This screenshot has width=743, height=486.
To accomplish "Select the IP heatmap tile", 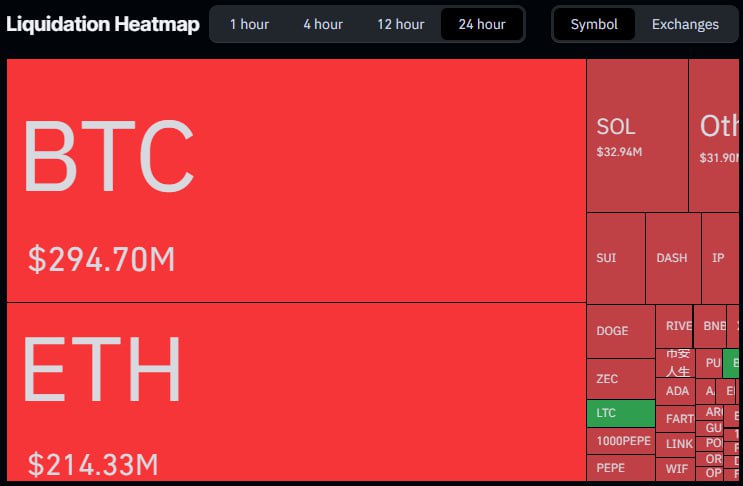I will [719, 258].
